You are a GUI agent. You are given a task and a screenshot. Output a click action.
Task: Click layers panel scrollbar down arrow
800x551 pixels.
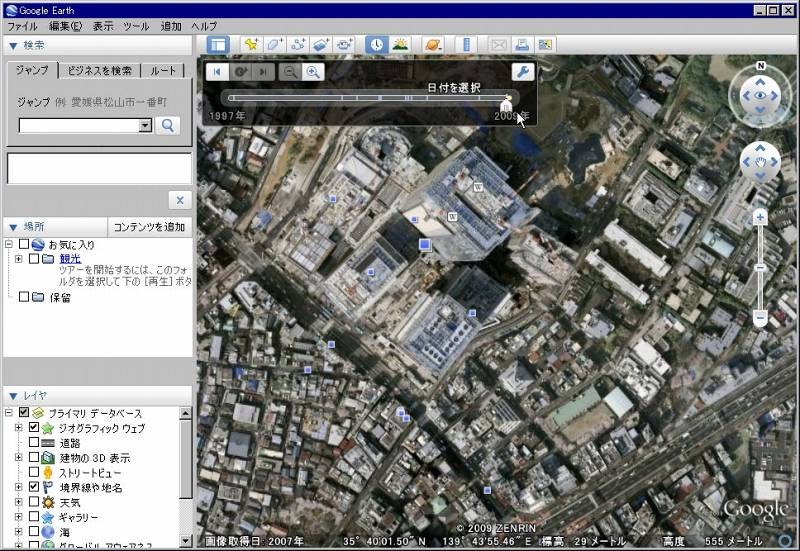click(x=186, y=540)
